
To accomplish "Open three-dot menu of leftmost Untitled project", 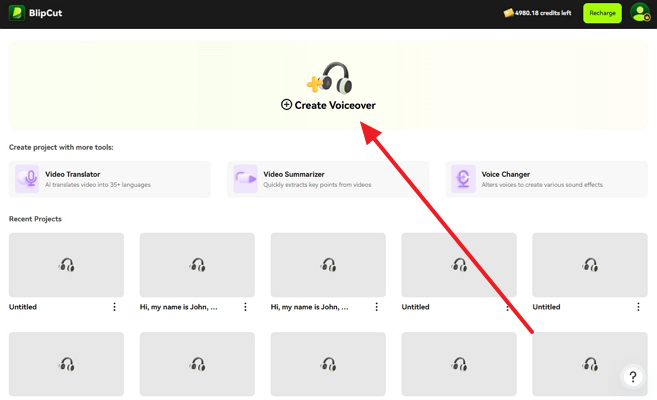I will point(114,307).
